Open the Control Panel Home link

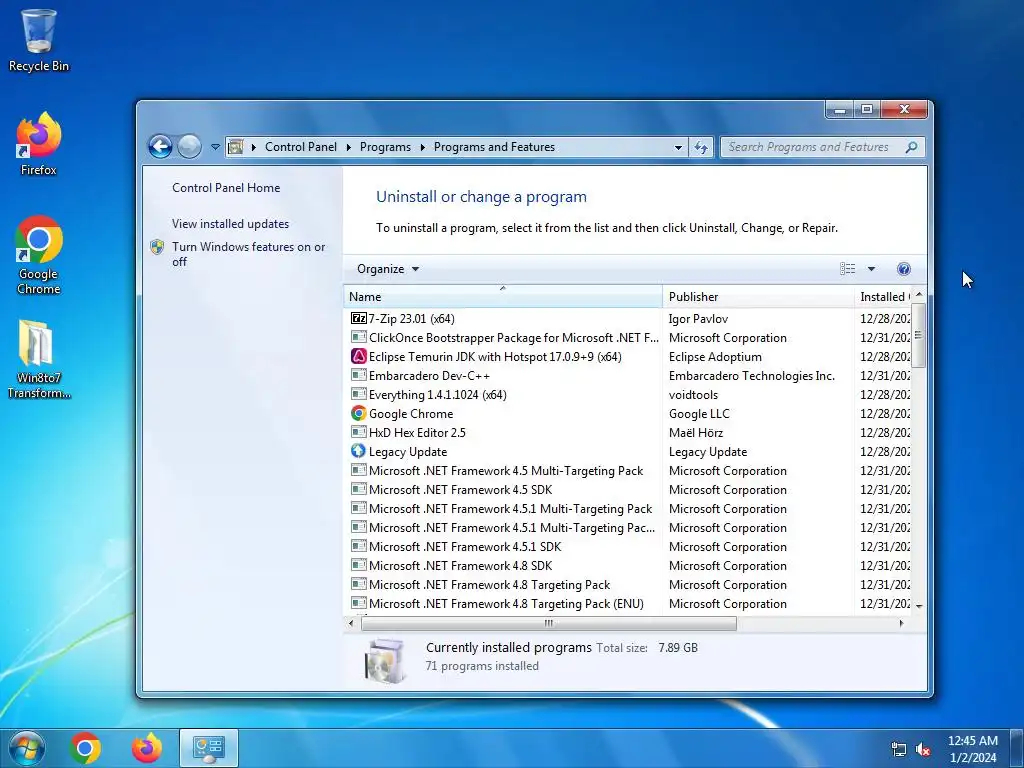point(226,187)
